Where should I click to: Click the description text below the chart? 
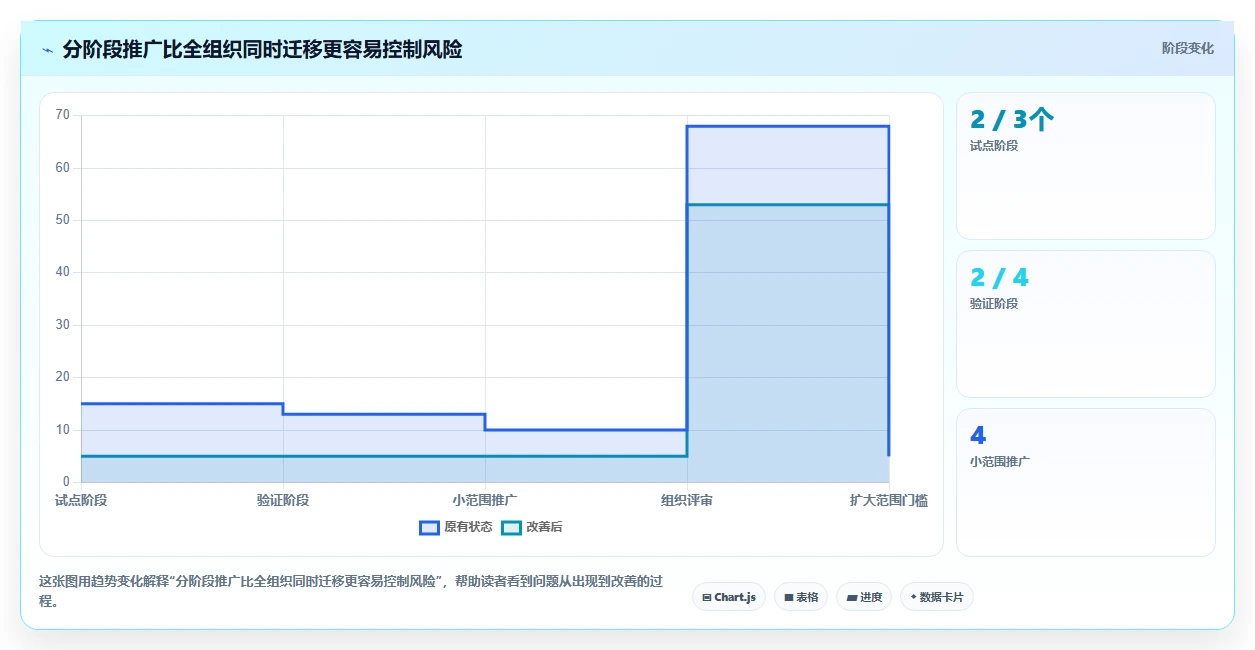tap(350, 592)
